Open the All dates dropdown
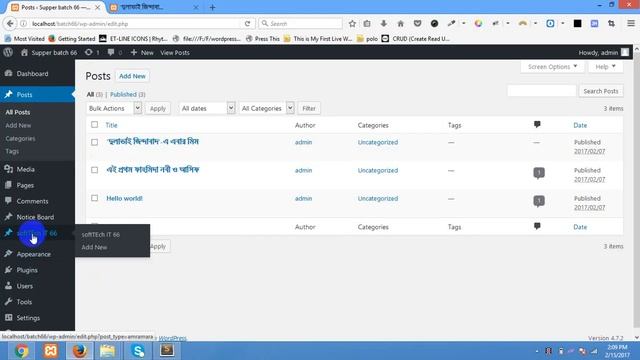Screen dimensions: 640x360 207,108
